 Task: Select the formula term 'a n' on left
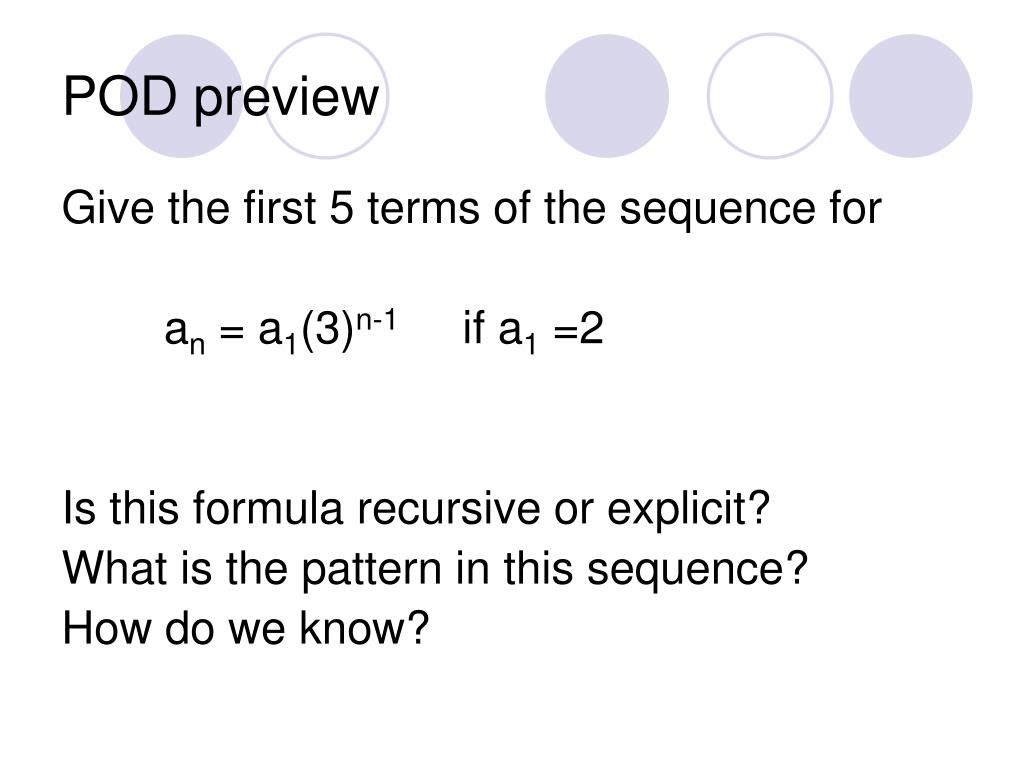click(185, 333)
